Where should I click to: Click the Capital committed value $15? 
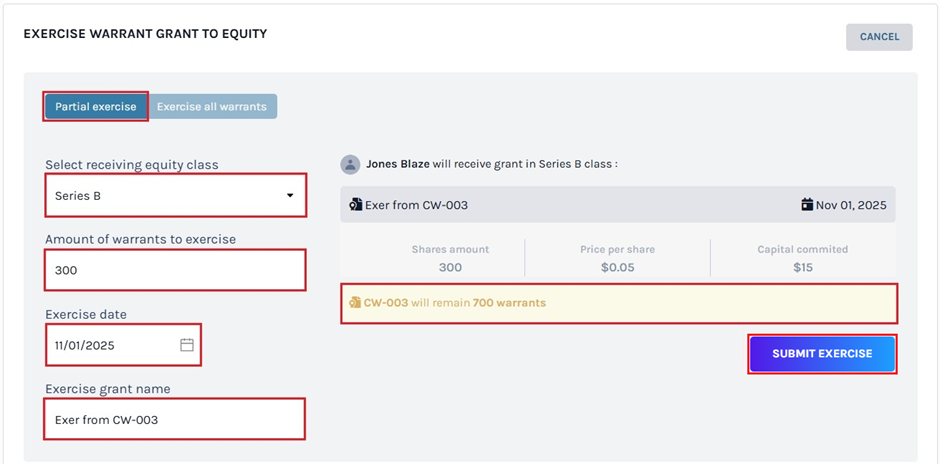[803, 267]
